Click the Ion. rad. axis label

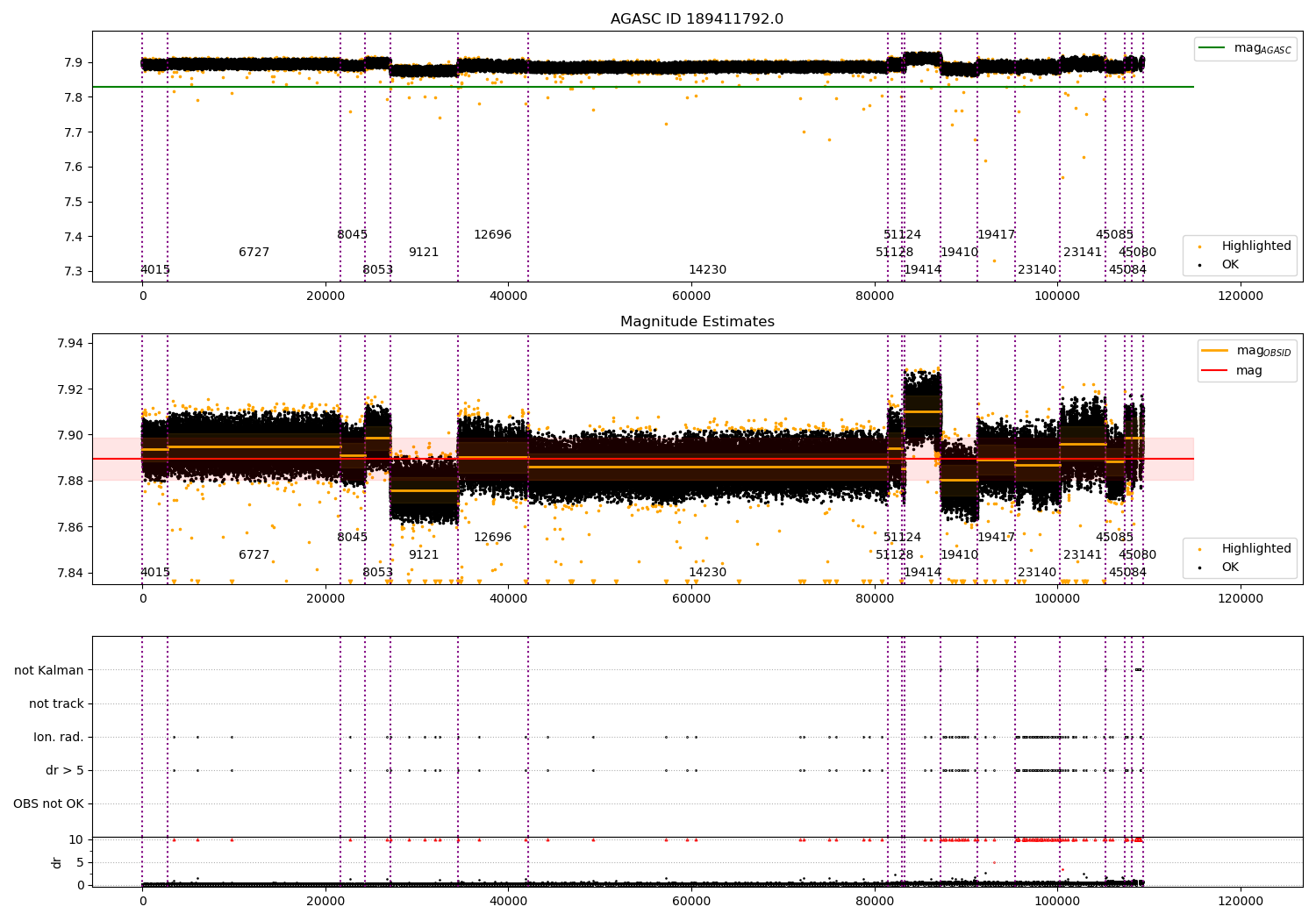tap(59, 737)
